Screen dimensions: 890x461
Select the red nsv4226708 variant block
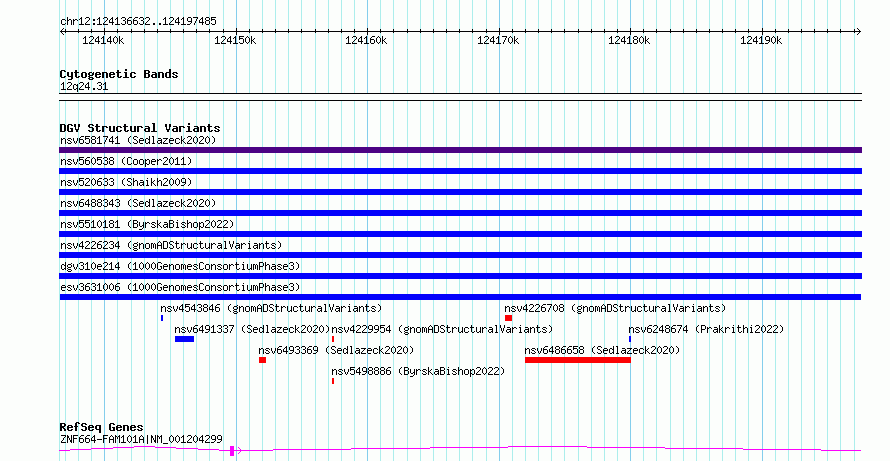[509, 318]
